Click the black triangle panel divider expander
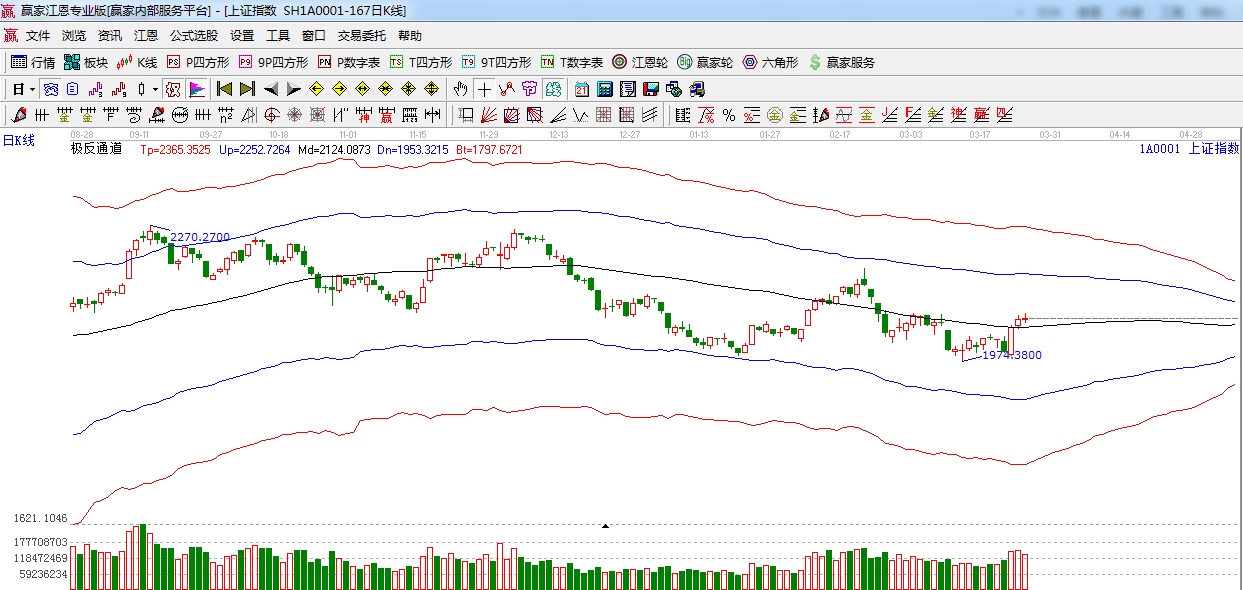The height and width of the screenshot is (590, 1243). [x=605, y=525]
